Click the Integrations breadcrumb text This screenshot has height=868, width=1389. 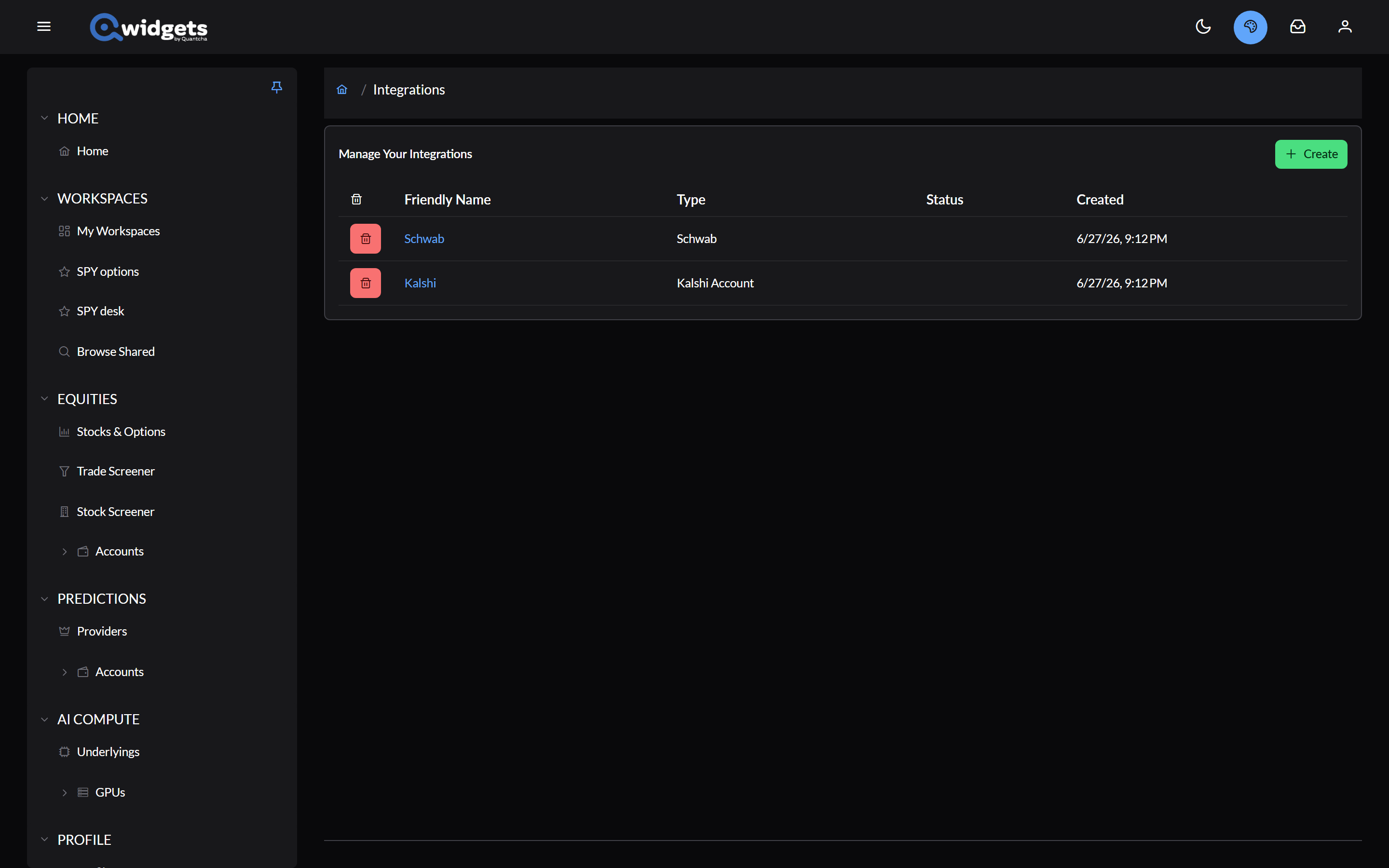tap(409, 90)
